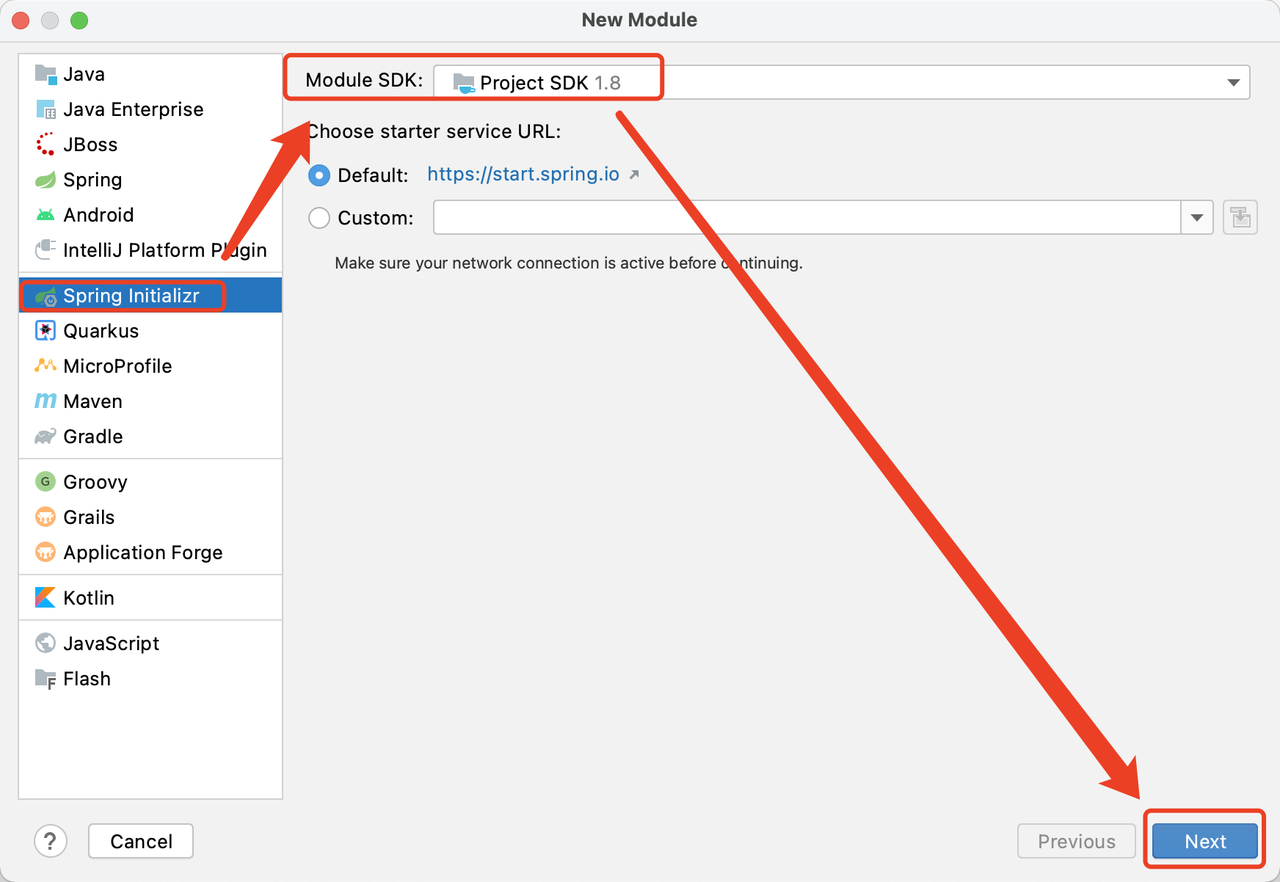Viewport: 1280px width, 882px height.
Task: Click the Grails icon
Action: [46, 517]
